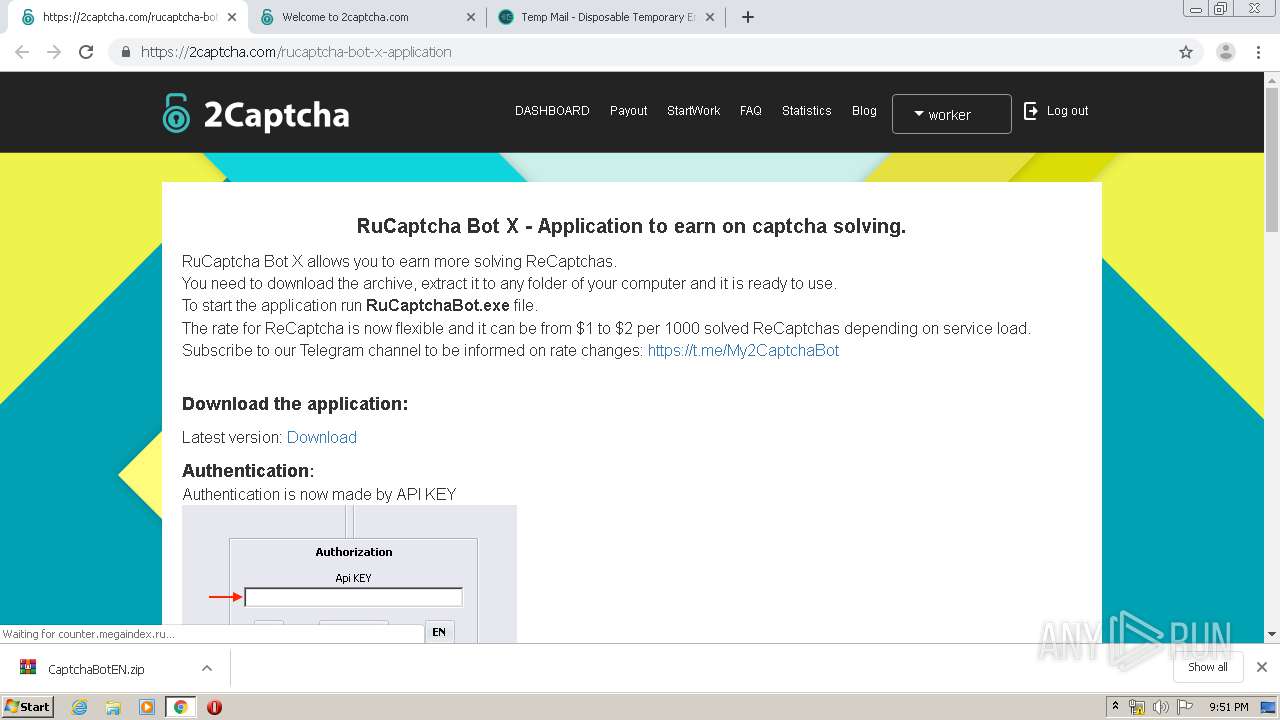1280x720 pixels.
Task: Reload the page with the refresh icon
Action: [86, 52]
